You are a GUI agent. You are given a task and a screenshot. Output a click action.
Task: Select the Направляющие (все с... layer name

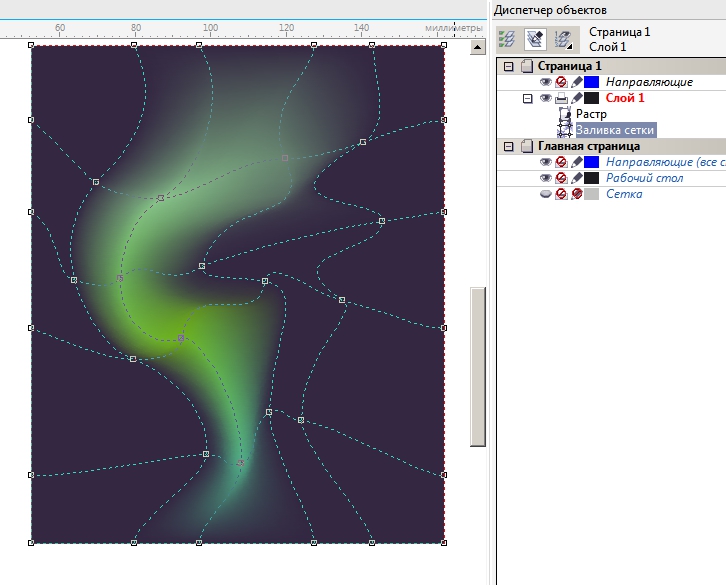pos(665,162)
